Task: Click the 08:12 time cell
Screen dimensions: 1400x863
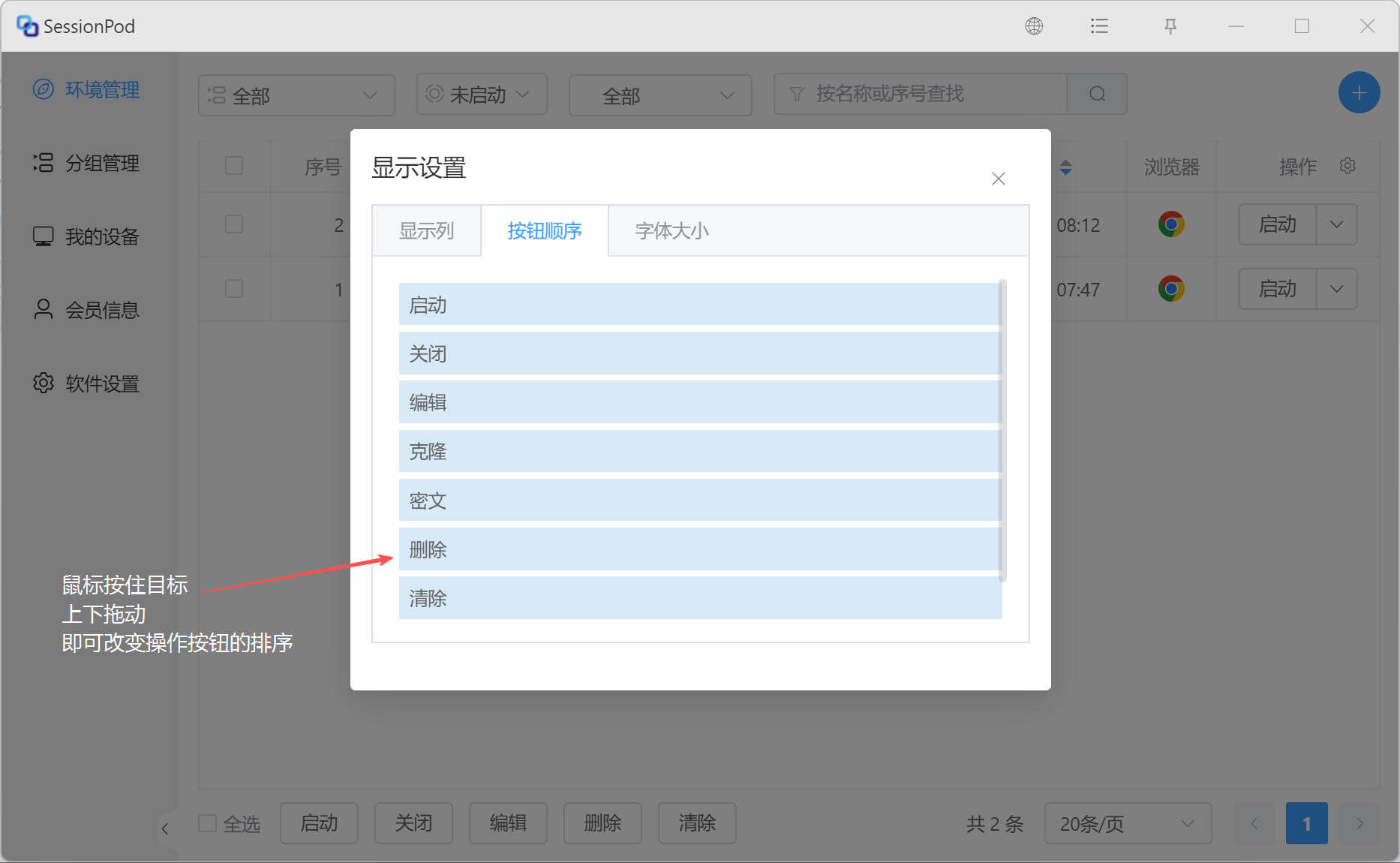Action: (1078, 225)
